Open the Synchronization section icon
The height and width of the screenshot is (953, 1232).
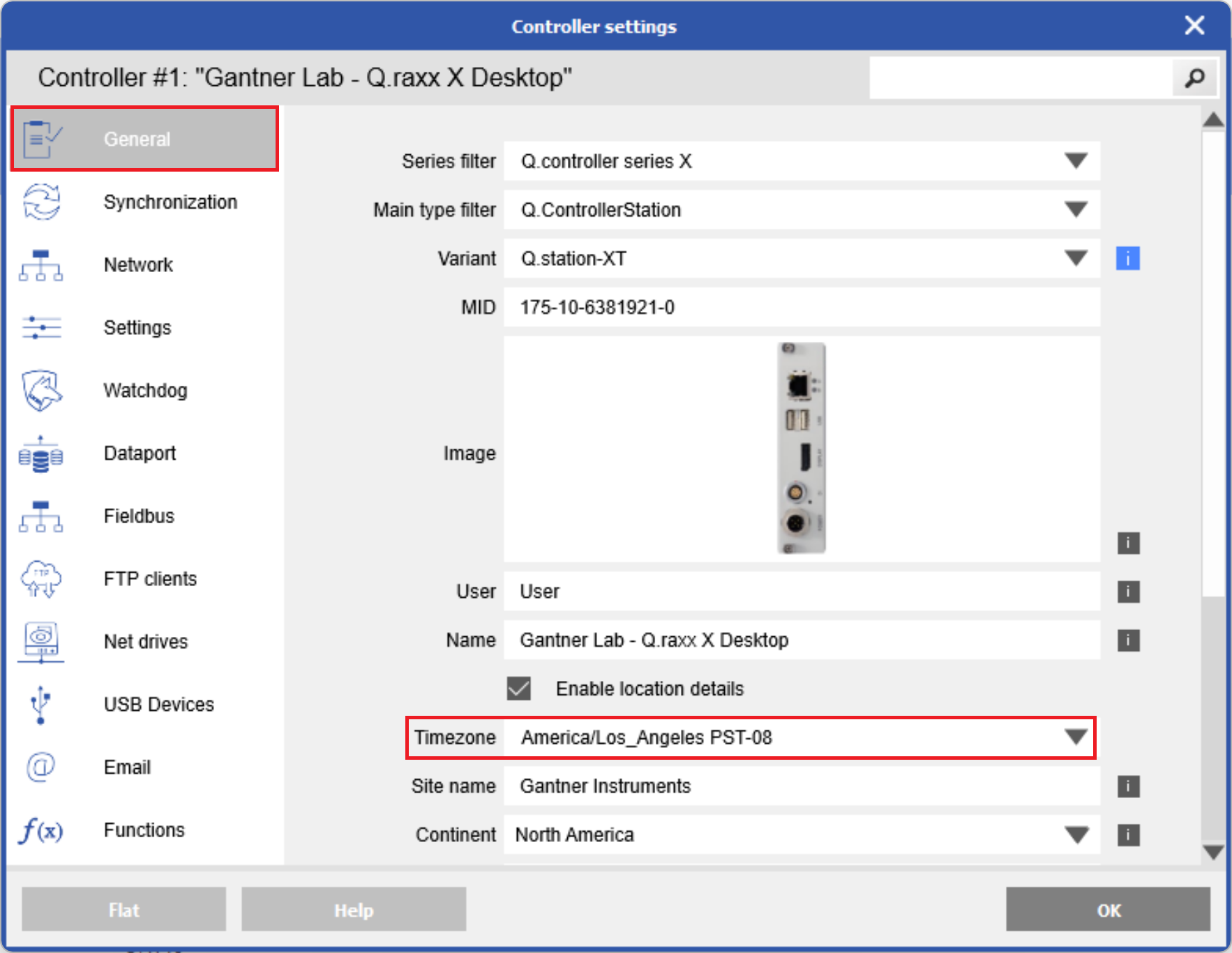coord(42,202)
